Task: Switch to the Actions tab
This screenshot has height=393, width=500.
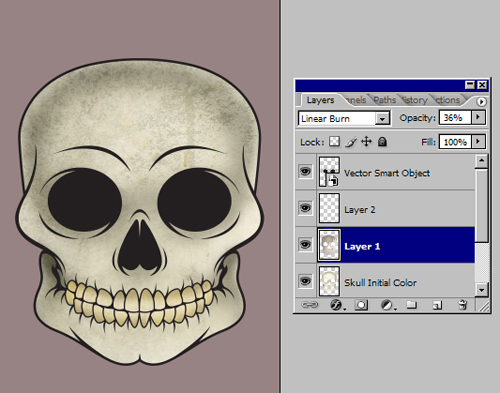Action: 448,100
